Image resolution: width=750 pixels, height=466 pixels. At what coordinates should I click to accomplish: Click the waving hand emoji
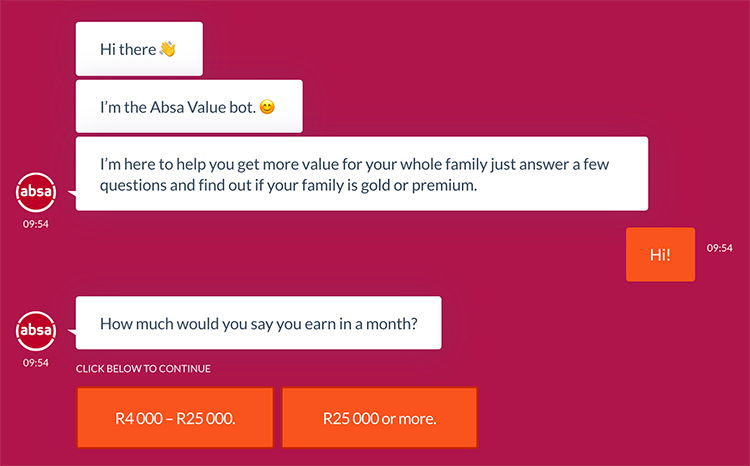click(x=167, y=48)
